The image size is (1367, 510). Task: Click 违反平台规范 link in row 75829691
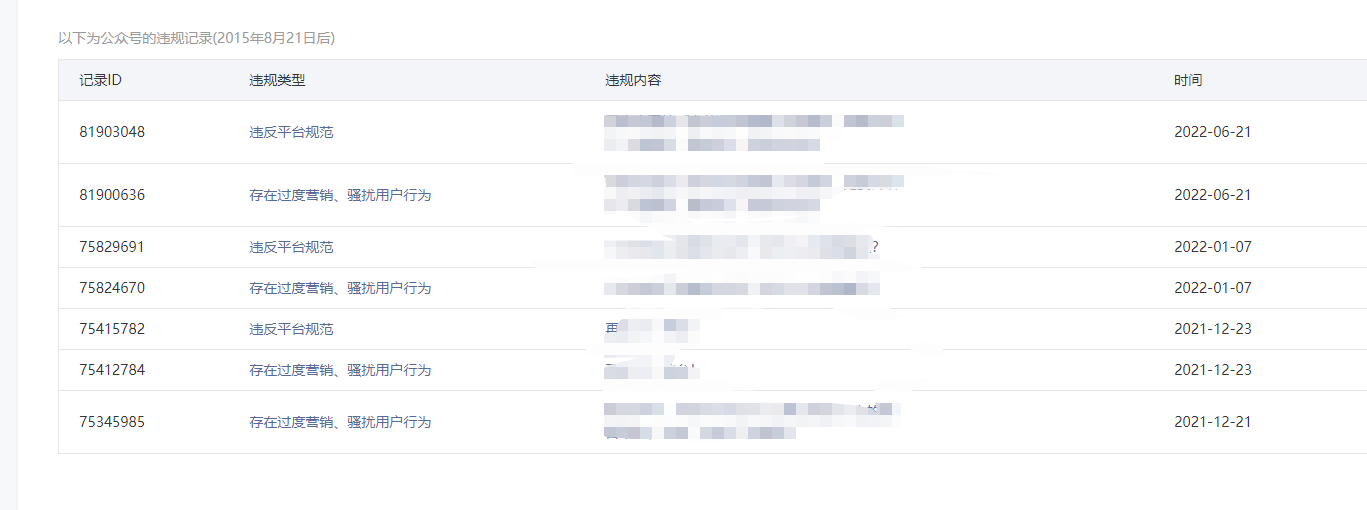pyautogui.click(x=291, y=247)
